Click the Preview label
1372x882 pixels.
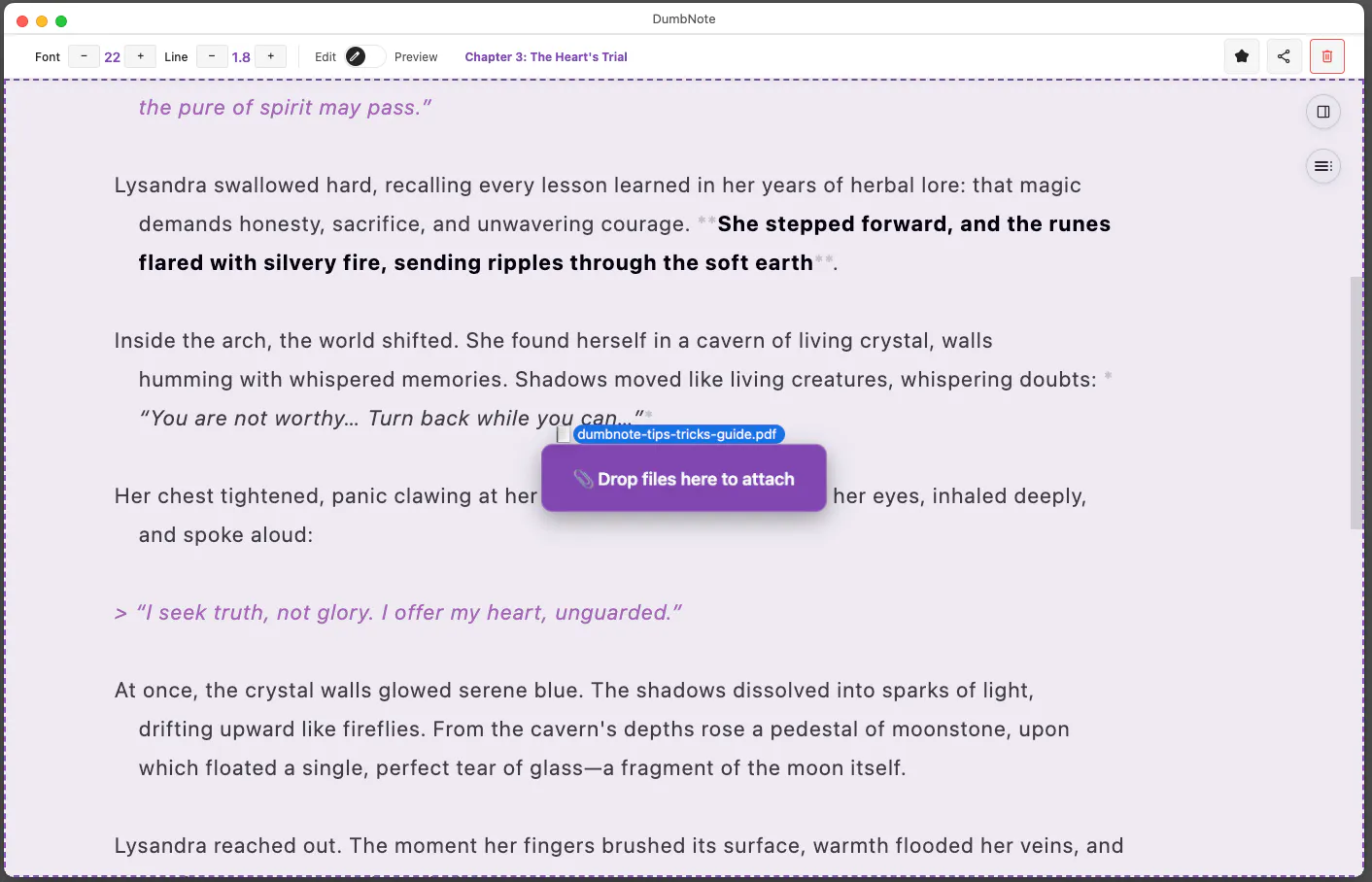click(416, 57)
